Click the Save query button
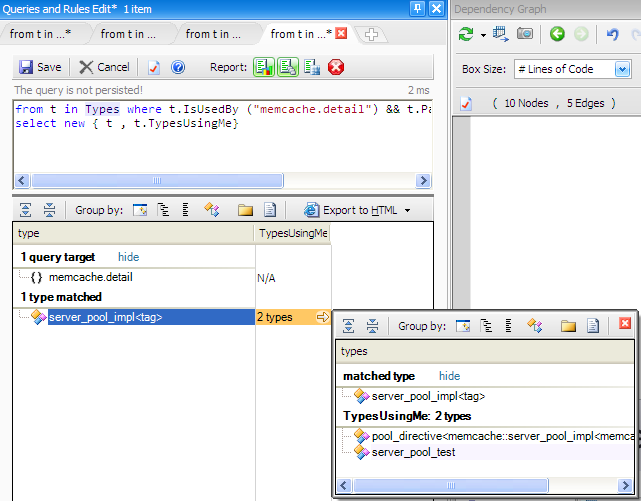Image resolution: width=641 pixels, height=501 pixels. pyautogui.click(x=40, y=67)
